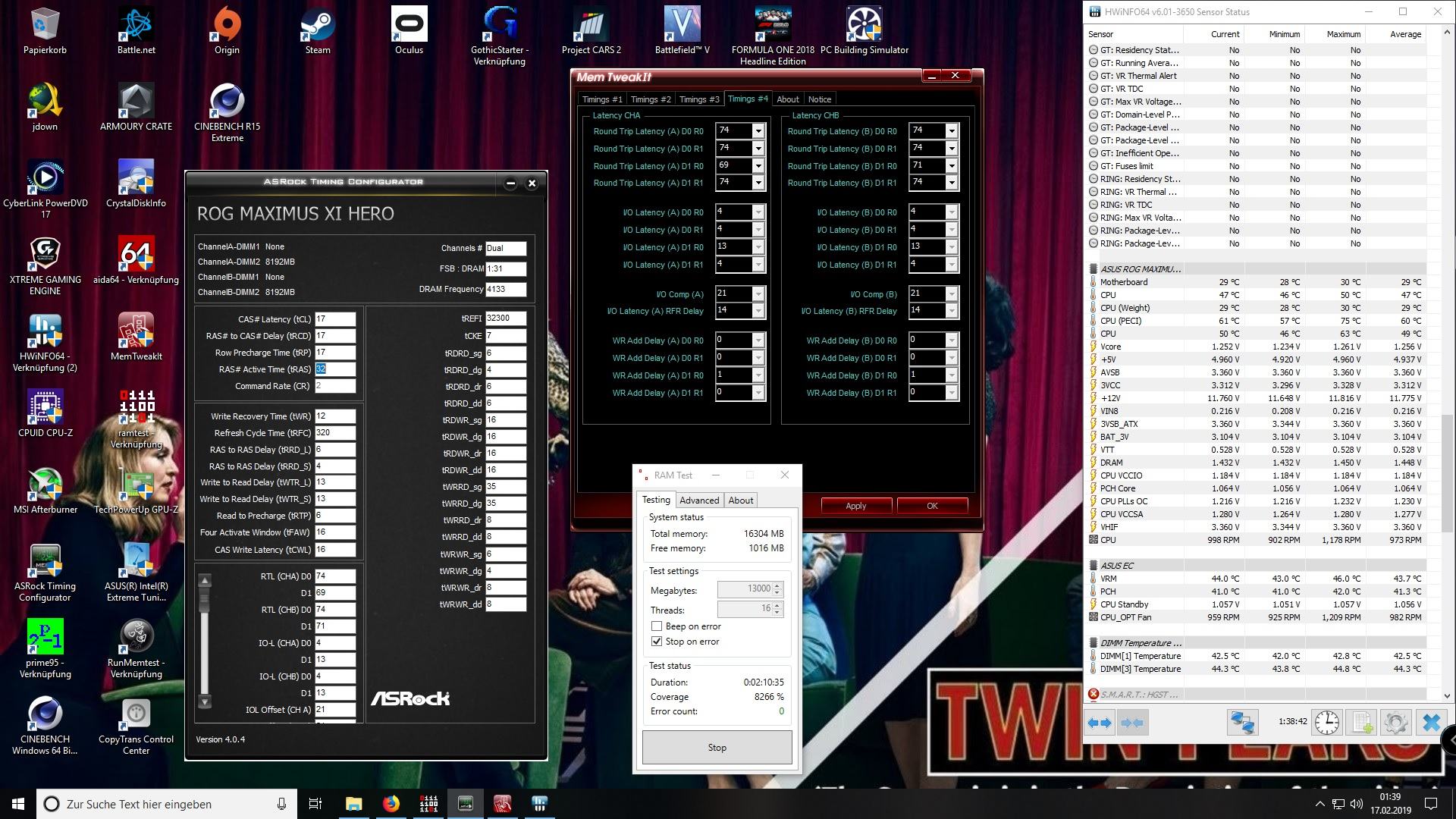Open IO Comp (A) dropdown

(x=758, y=293)
